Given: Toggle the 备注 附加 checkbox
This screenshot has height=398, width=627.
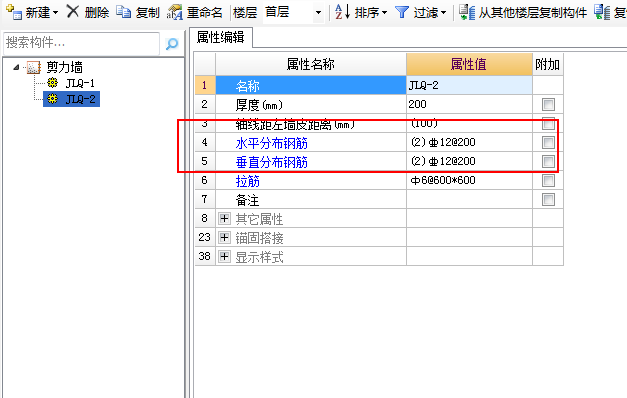Looking at the screenshot, I should [548, 199].
